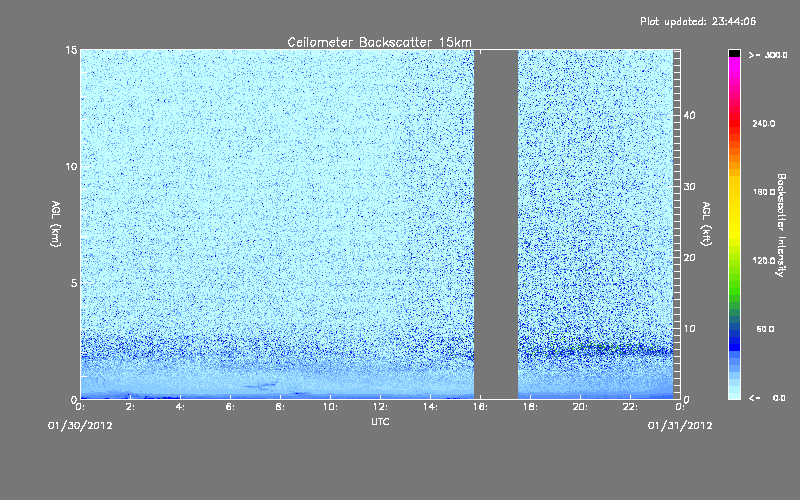The height and width of the screenshot is (500, 800).
Task: Click the 'Backscatter Intensity' colorbar label
Action: (781, 225)
